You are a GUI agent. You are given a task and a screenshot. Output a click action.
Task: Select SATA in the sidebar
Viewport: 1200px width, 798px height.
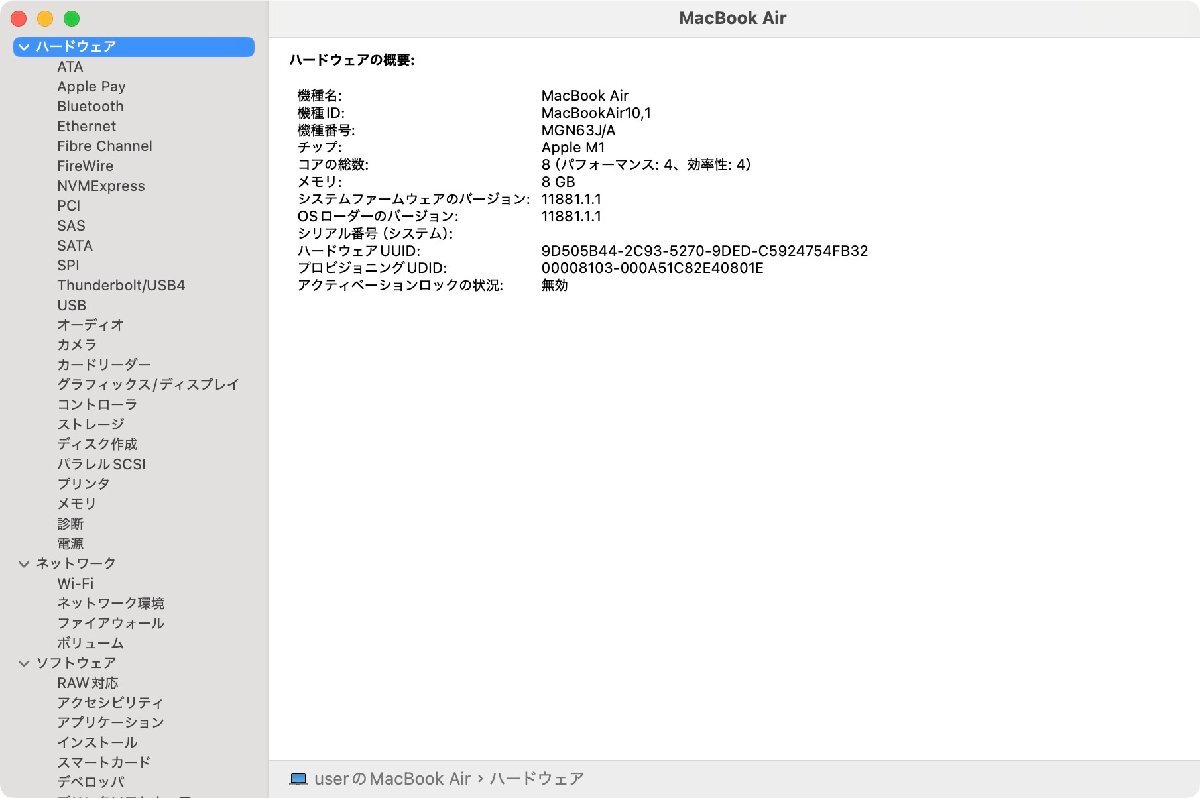(x=75, y=245)
